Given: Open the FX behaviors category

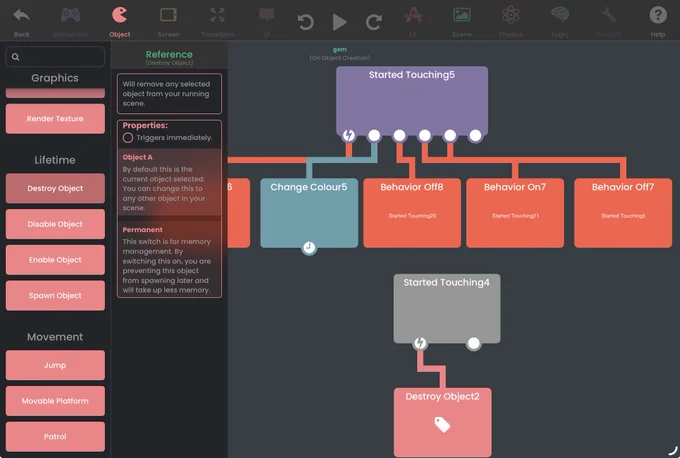Looking at the screenshot, I should click(x=412, y=21).
